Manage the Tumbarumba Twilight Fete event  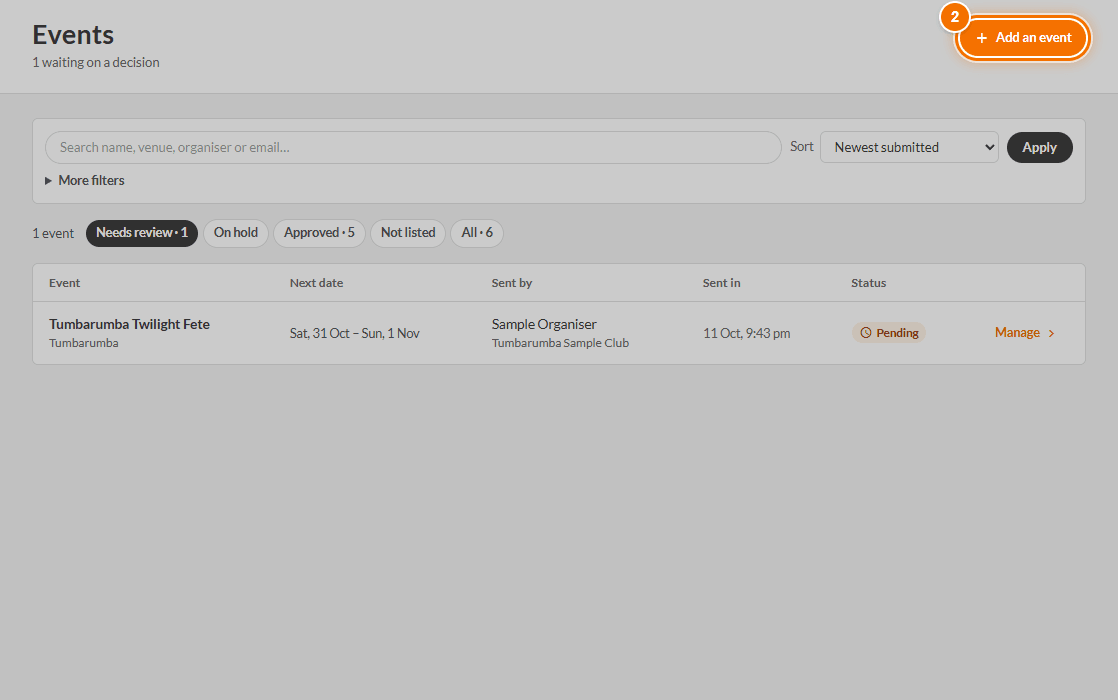point(1025,333)
